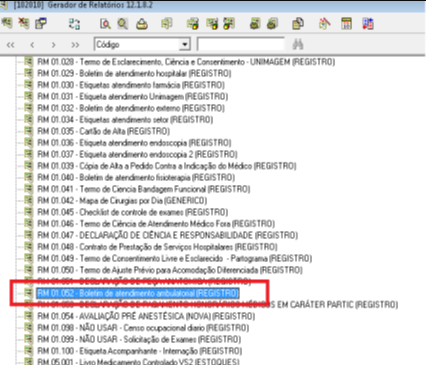Select RM 01.099 NÃO USAR Solicitação de Exames

tap(139, 339)
